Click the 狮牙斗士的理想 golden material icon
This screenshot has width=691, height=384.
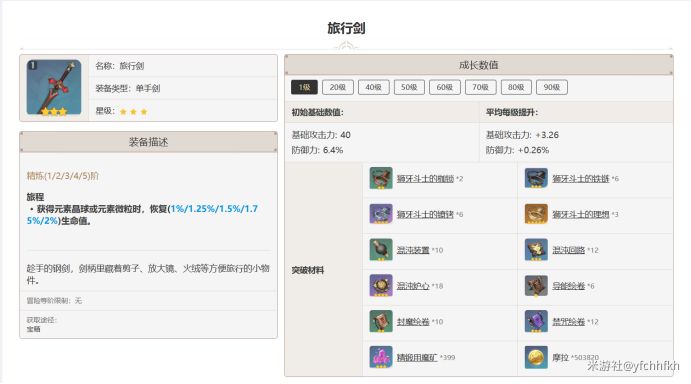pos(536,214)
